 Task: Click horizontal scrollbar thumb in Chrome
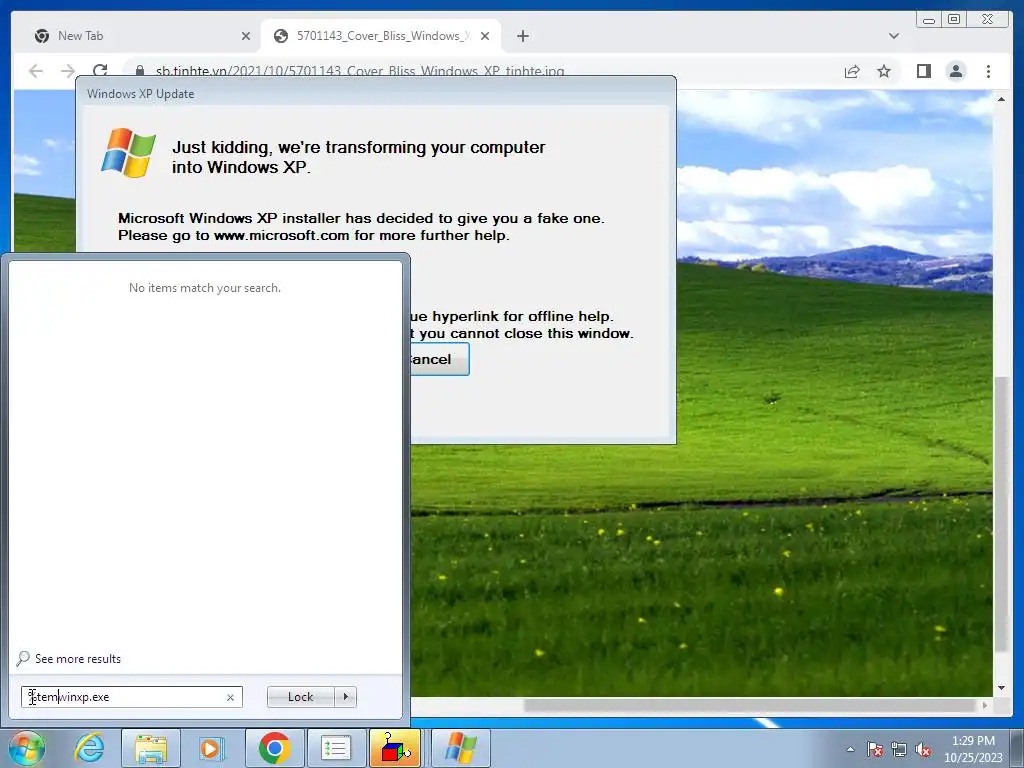coord(751,705)
